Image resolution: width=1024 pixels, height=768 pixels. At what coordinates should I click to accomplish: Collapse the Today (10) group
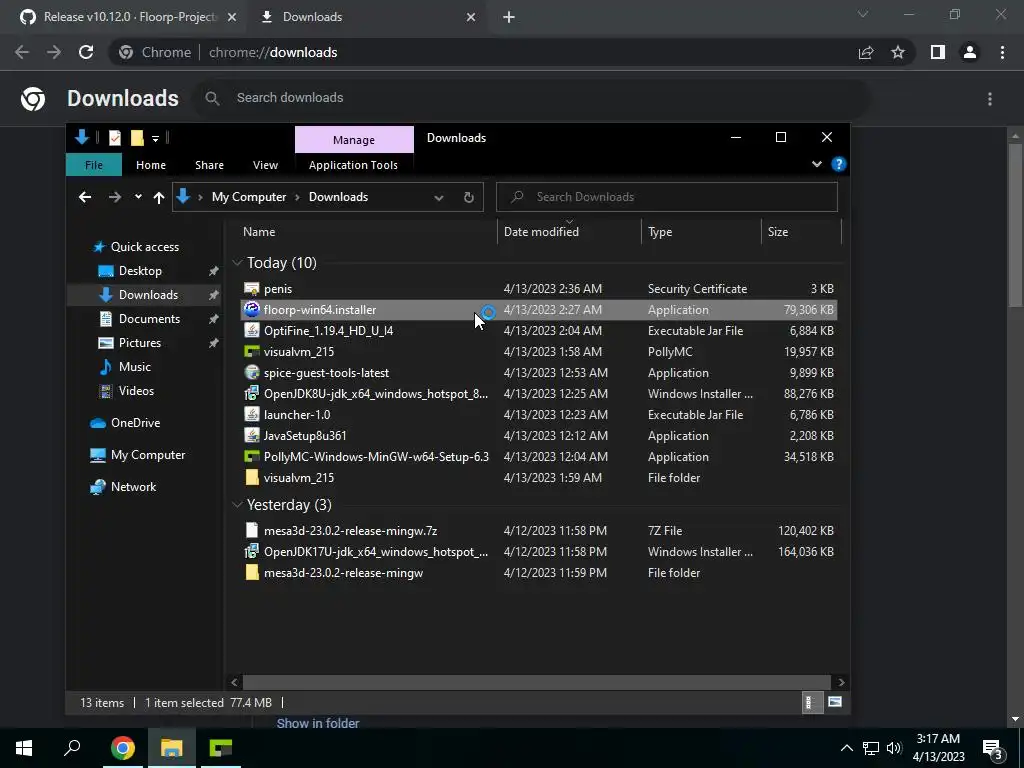237,263
